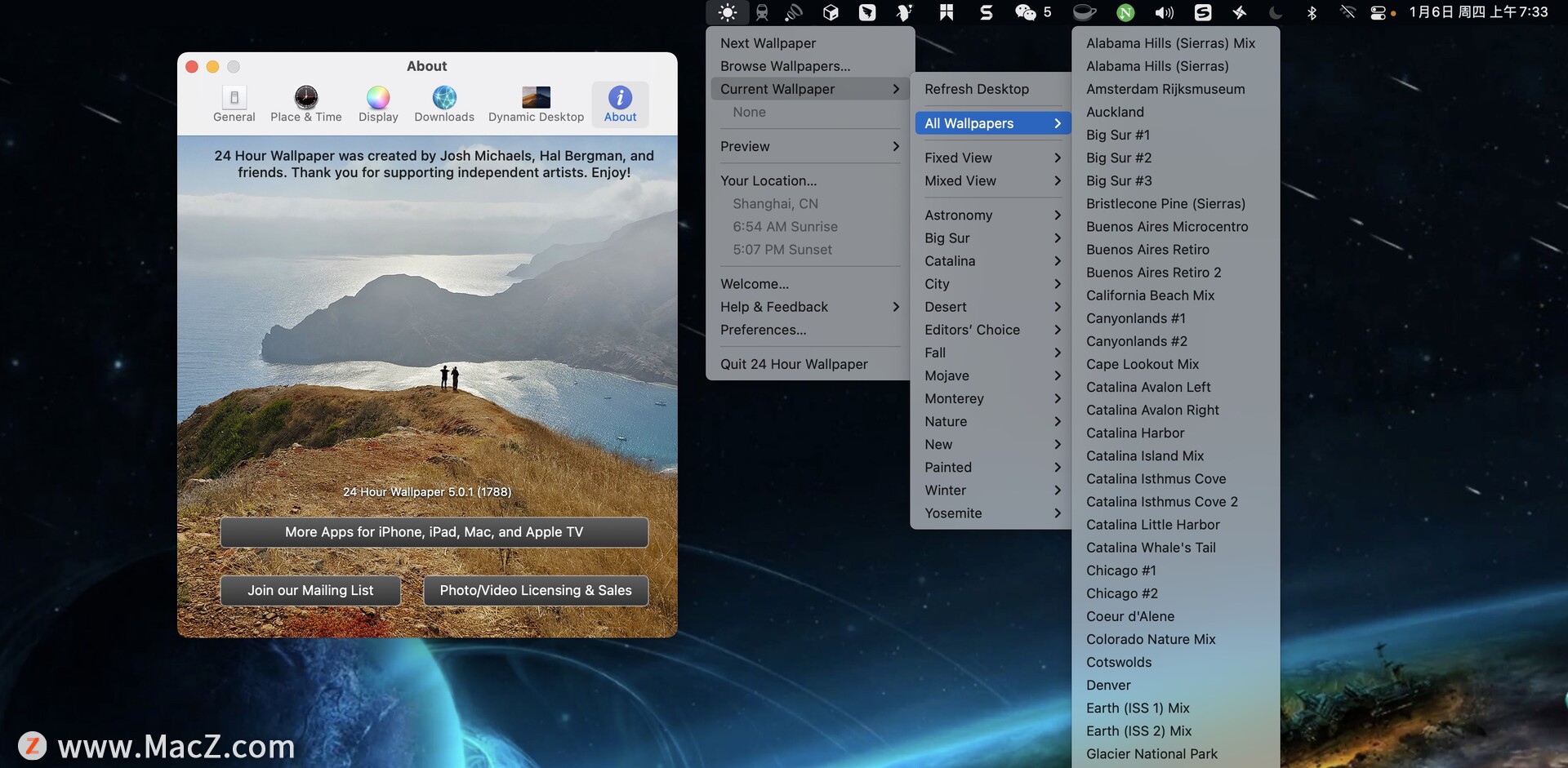Image resolution: width=1568 pixels, height=768 pixels.
Task: Click the green N icon in the menu bar
Action: coord(1125,12)
